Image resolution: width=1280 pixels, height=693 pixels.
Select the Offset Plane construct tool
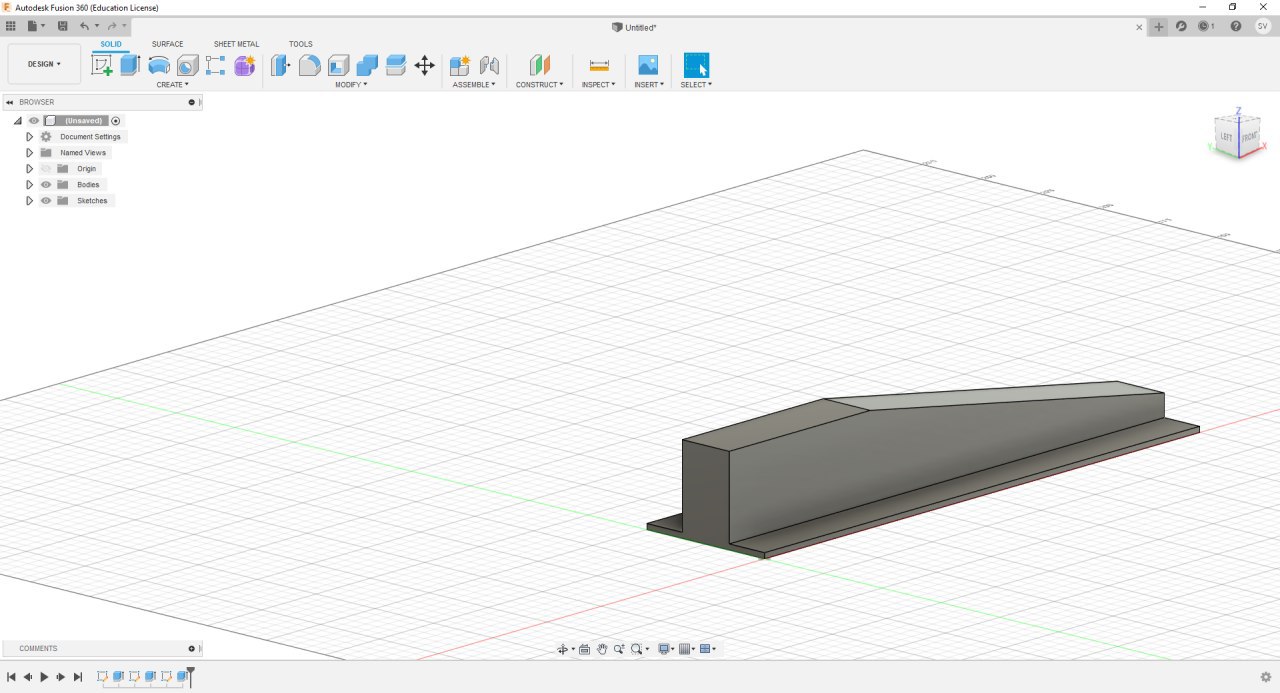pos(540,66)
